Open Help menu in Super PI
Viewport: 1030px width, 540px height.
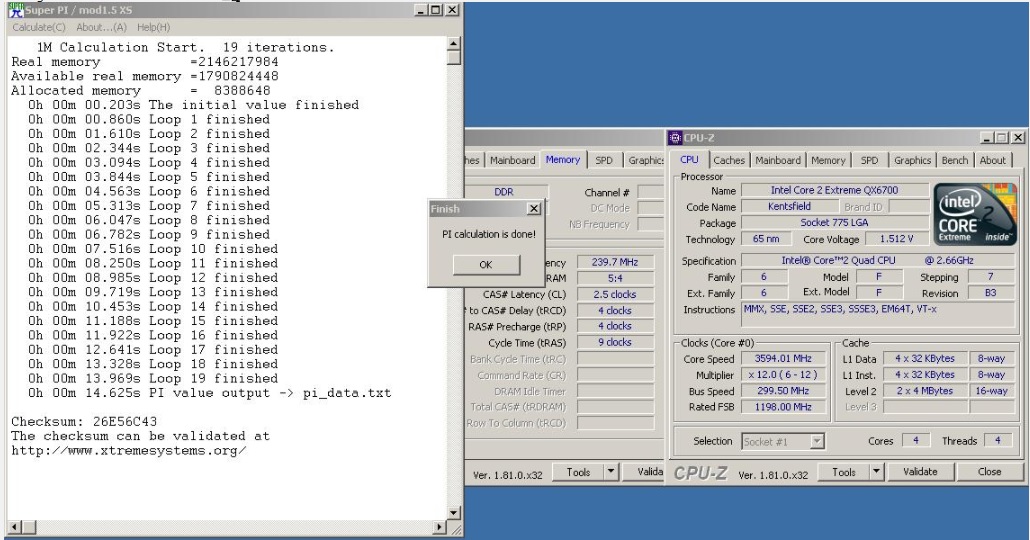(x=153, y=27)
